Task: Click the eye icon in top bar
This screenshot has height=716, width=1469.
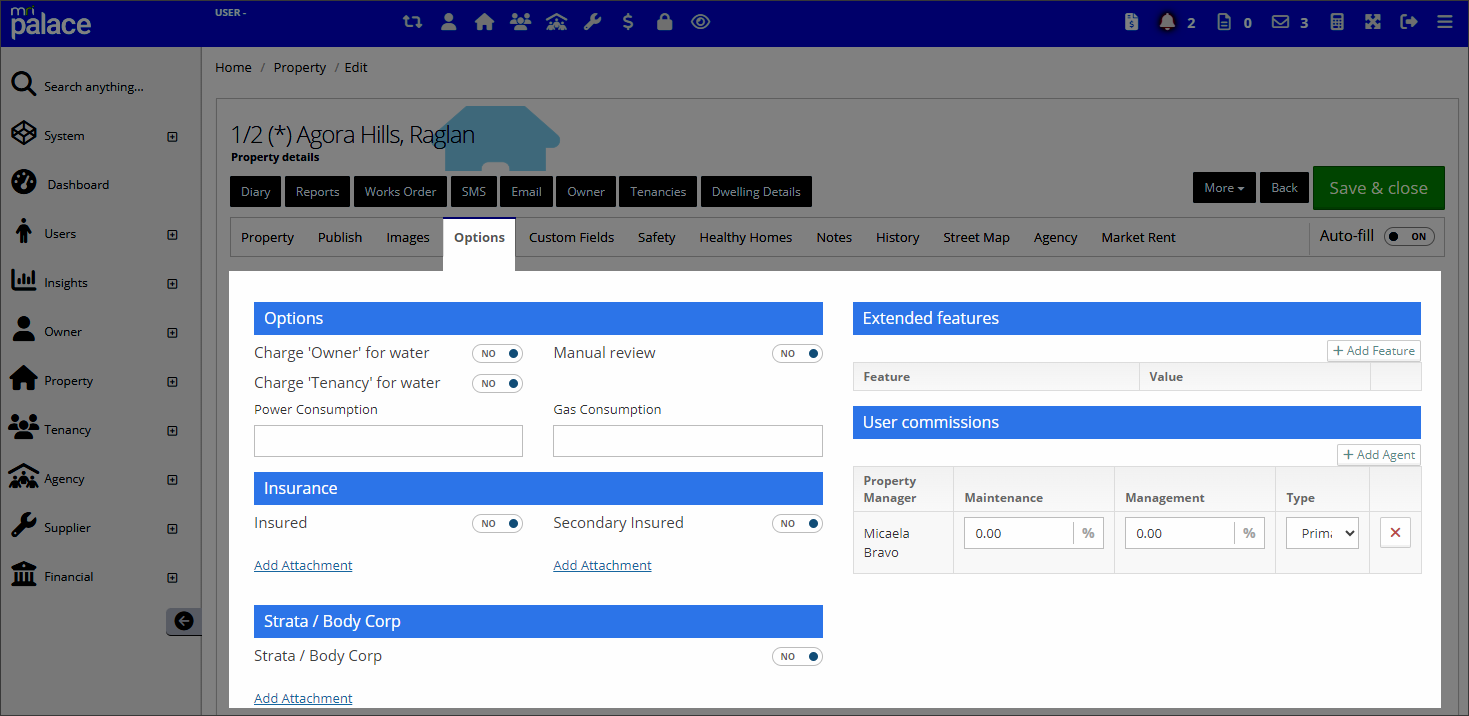Action: coord(701,22)
